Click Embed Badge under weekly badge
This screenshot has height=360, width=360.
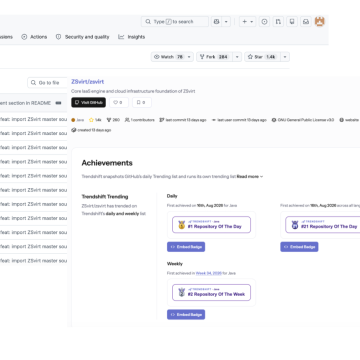pyautogui.click(x=186, y=315)
